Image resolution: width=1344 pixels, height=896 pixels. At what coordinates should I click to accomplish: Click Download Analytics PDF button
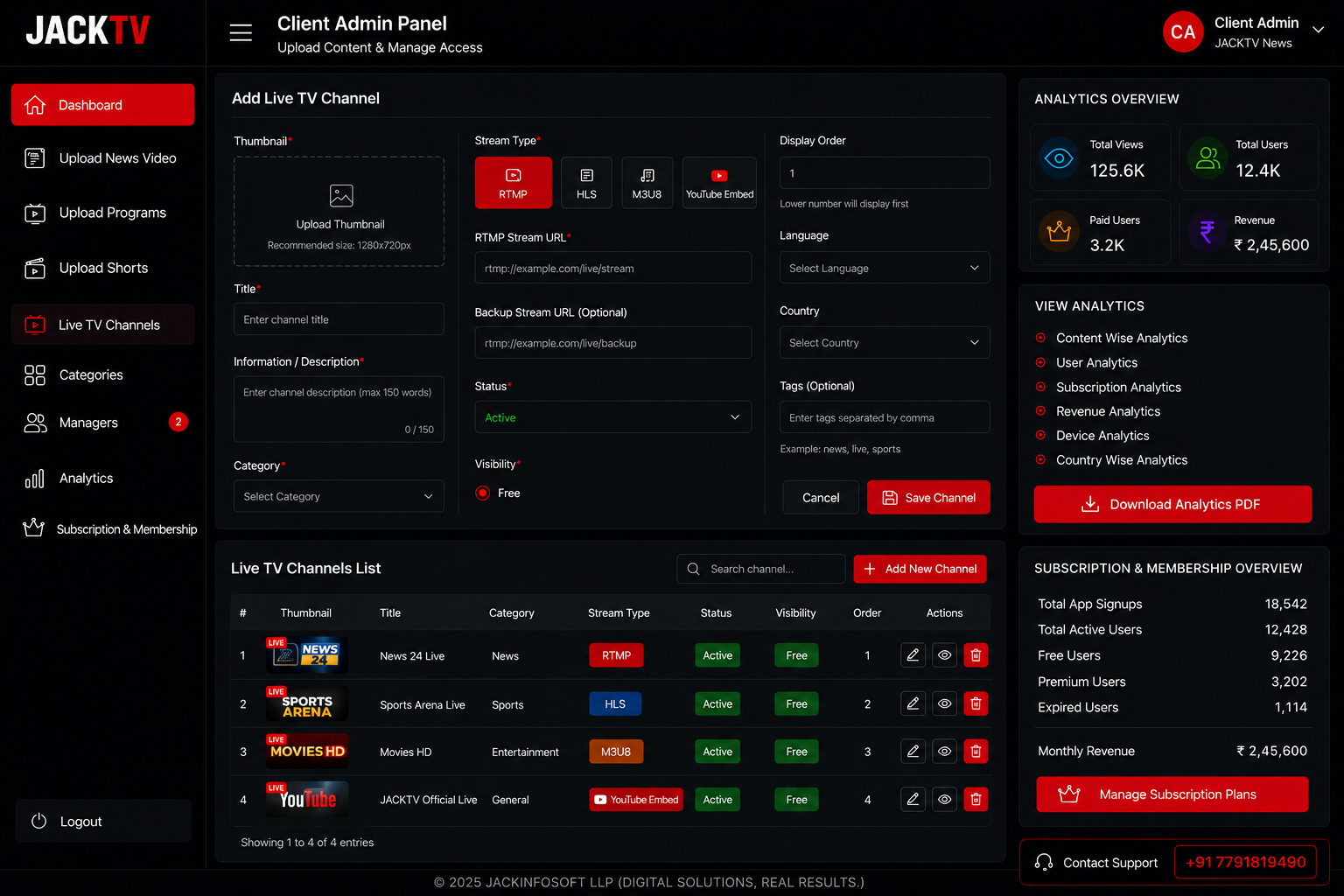[1172, 504]
